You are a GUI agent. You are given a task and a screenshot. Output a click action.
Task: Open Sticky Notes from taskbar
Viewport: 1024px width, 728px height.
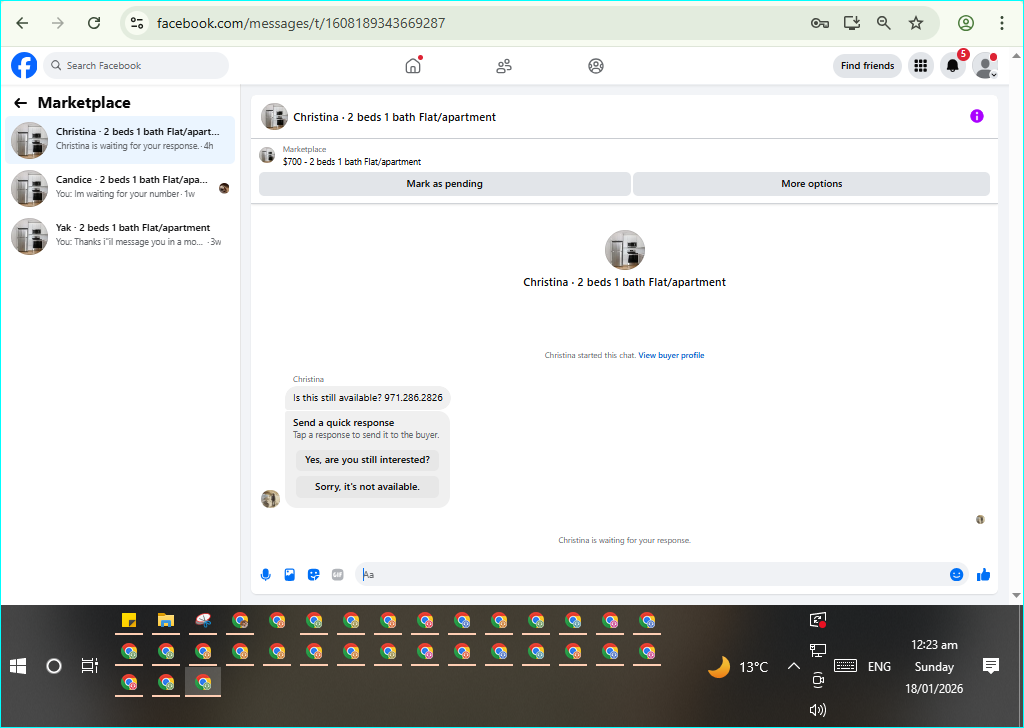(x=129, y=620)
